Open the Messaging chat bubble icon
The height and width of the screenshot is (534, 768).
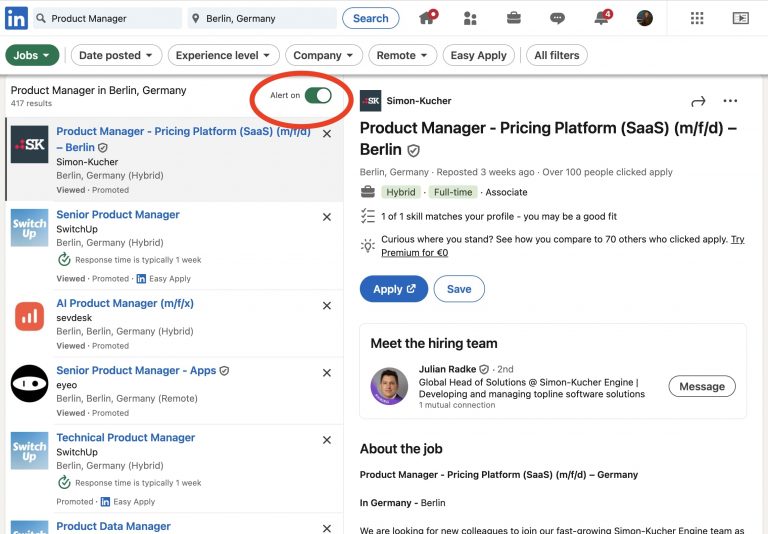tap(557, 18)
